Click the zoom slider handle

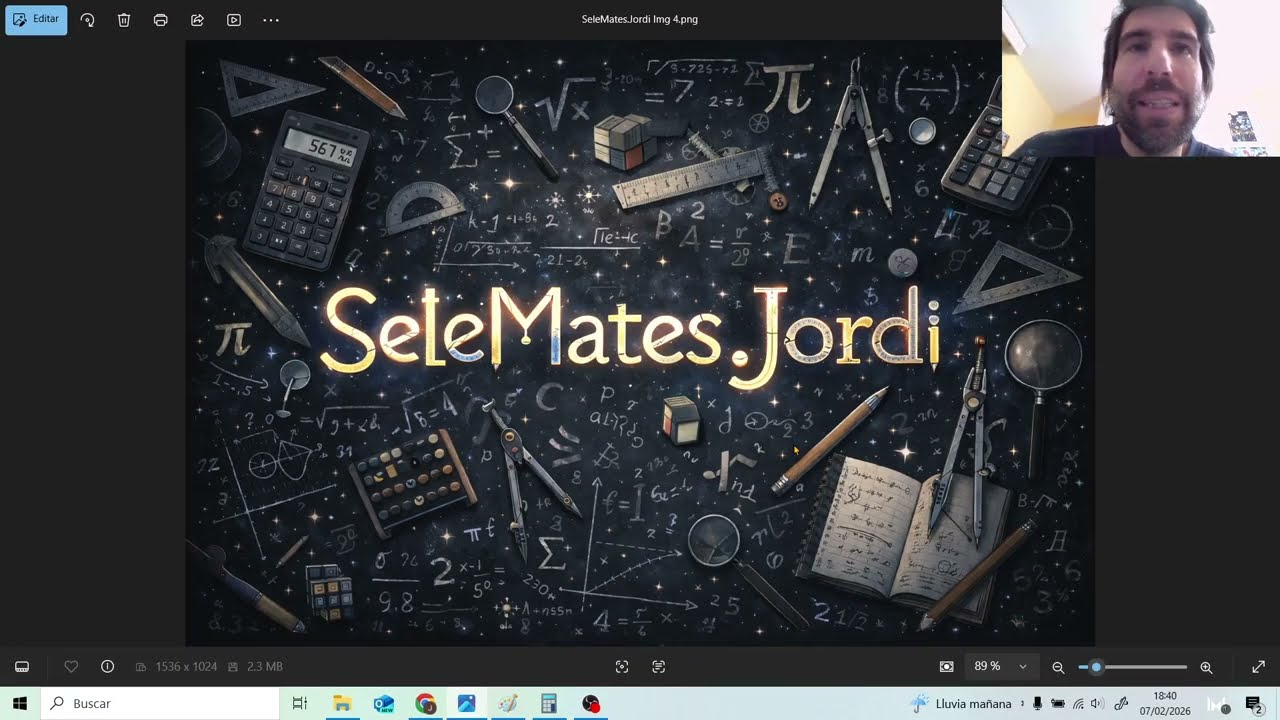pyautogui.click(x=1096, y=667)
